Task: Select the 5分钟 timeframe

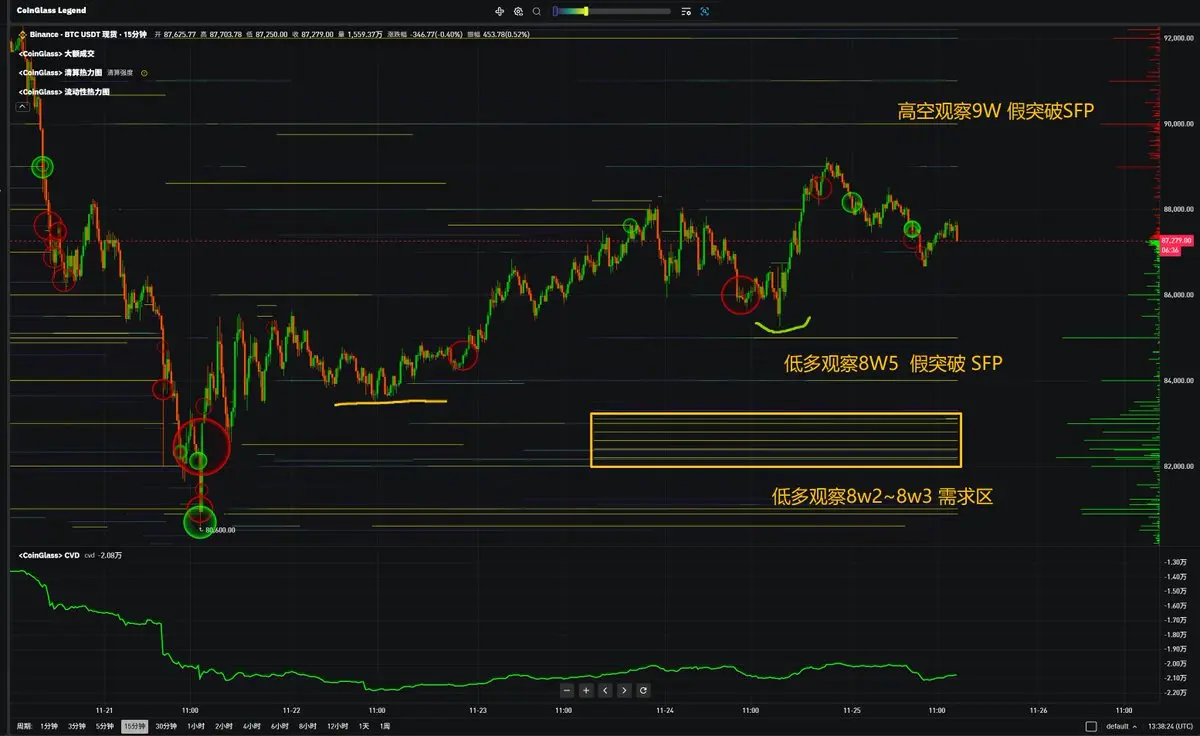Action: [x=105, y=726]
